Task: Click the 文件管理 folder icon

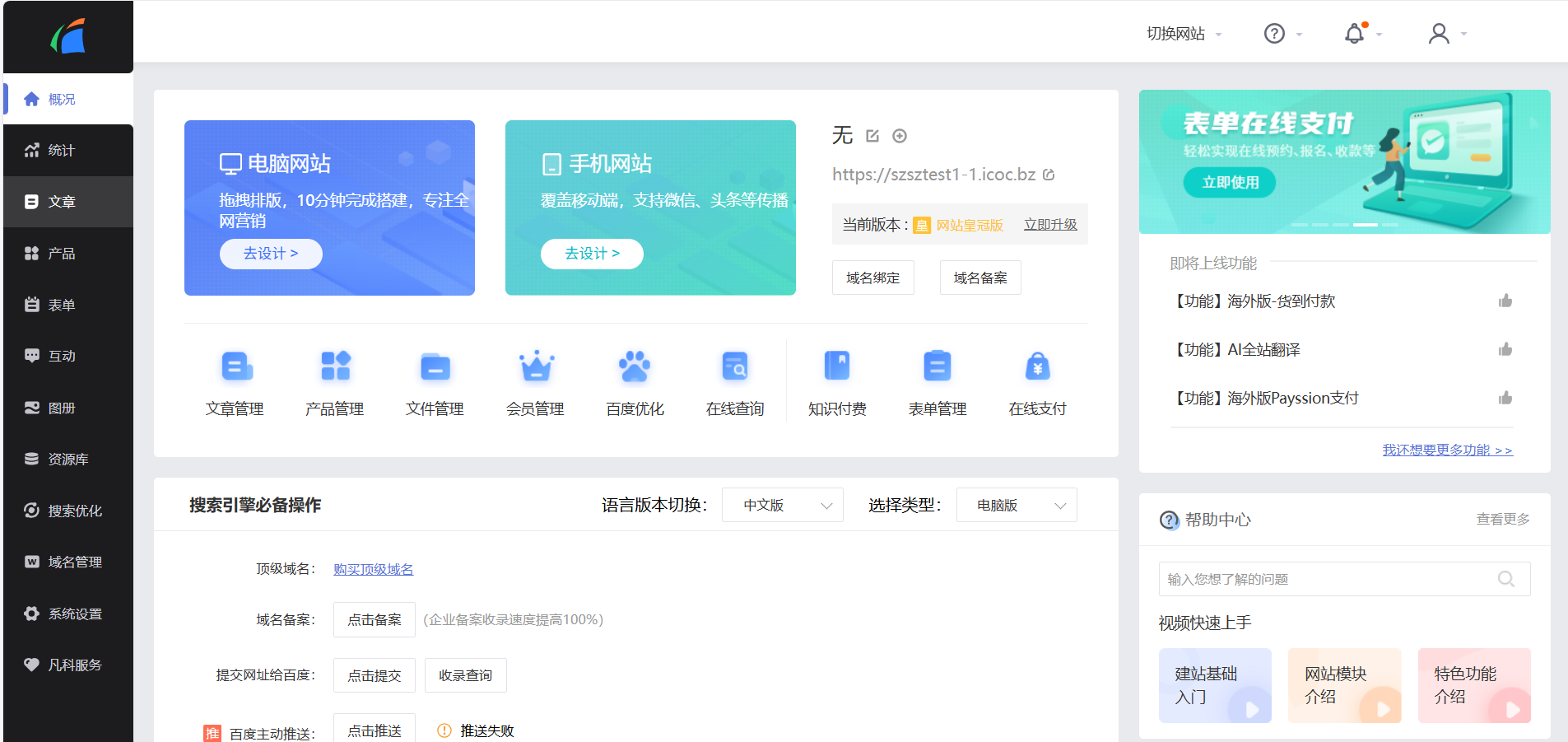Action: 435,366
